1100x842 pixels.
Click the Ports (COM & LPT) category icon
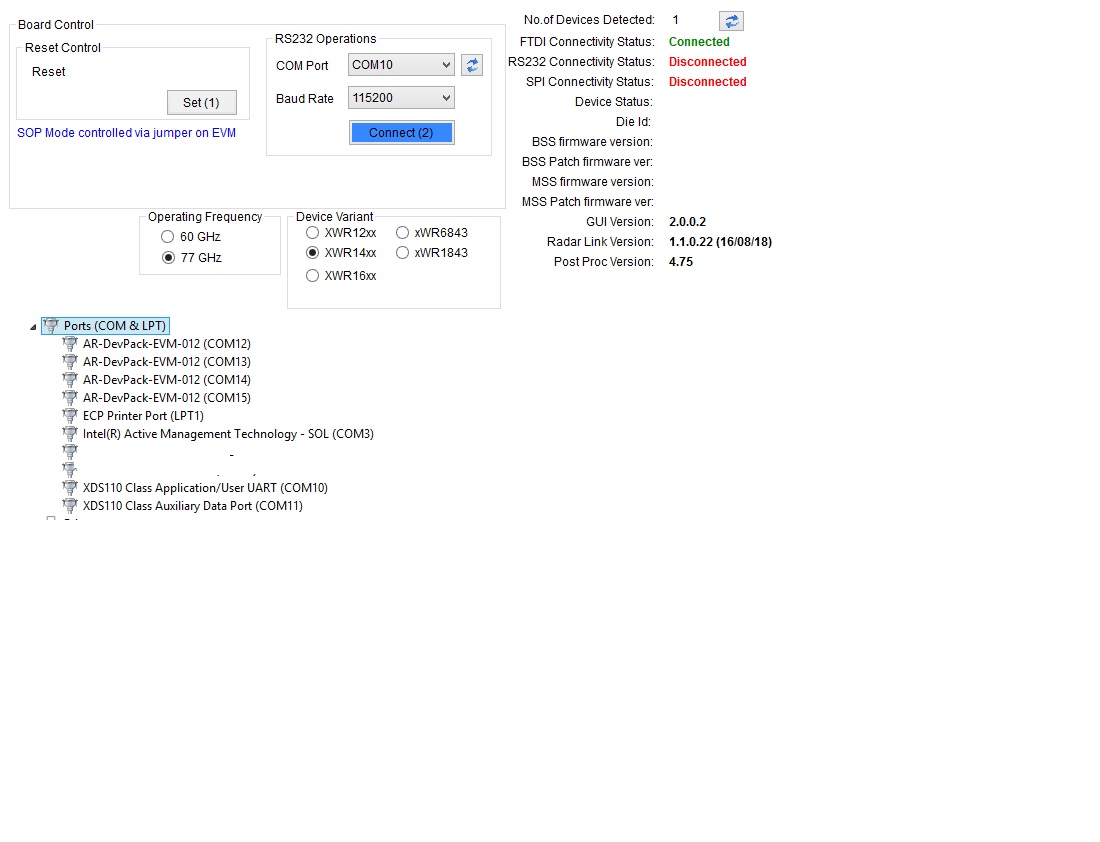pyautogui.click(x=51, y=326)
